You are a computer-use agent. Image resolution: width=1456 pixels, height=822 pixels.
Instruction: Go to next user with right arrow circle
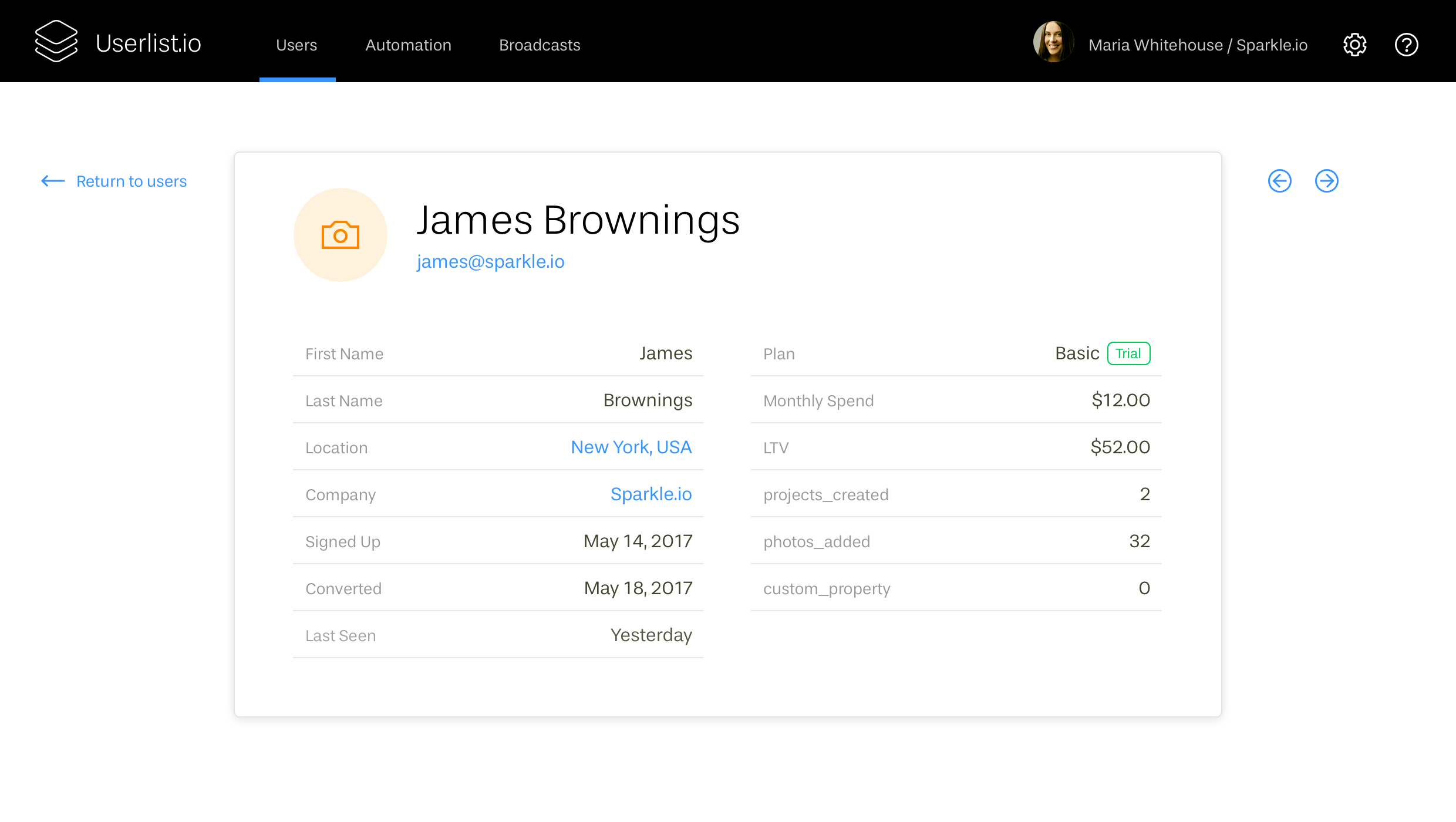[1327, 181]
